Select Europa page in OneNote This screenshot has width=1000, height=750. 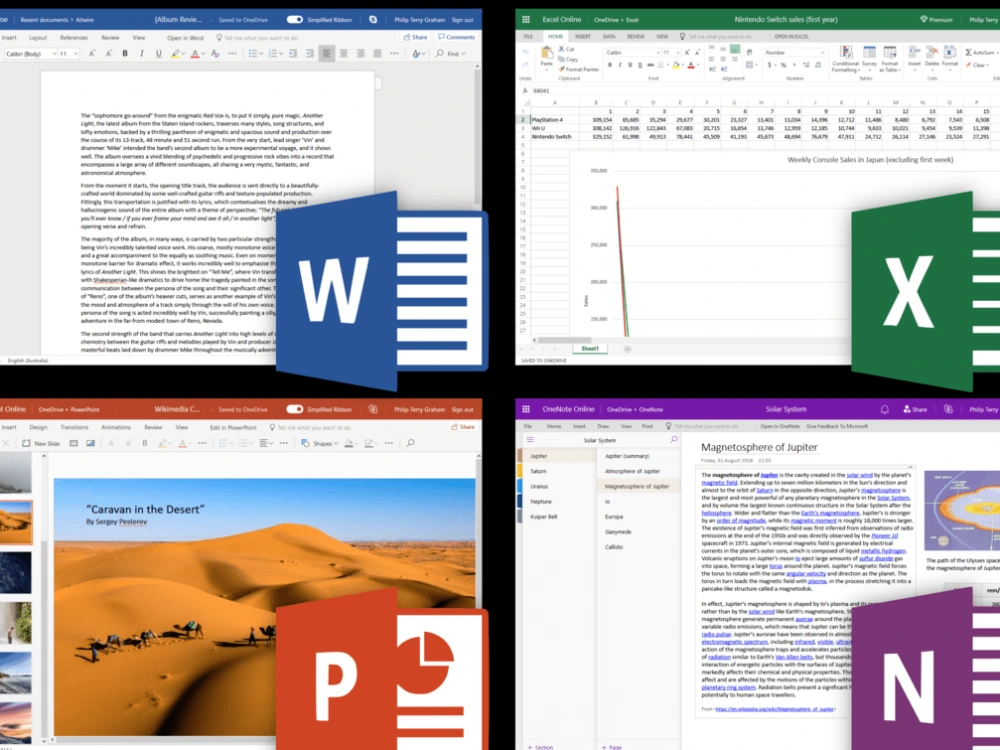[x=638, y=517]
